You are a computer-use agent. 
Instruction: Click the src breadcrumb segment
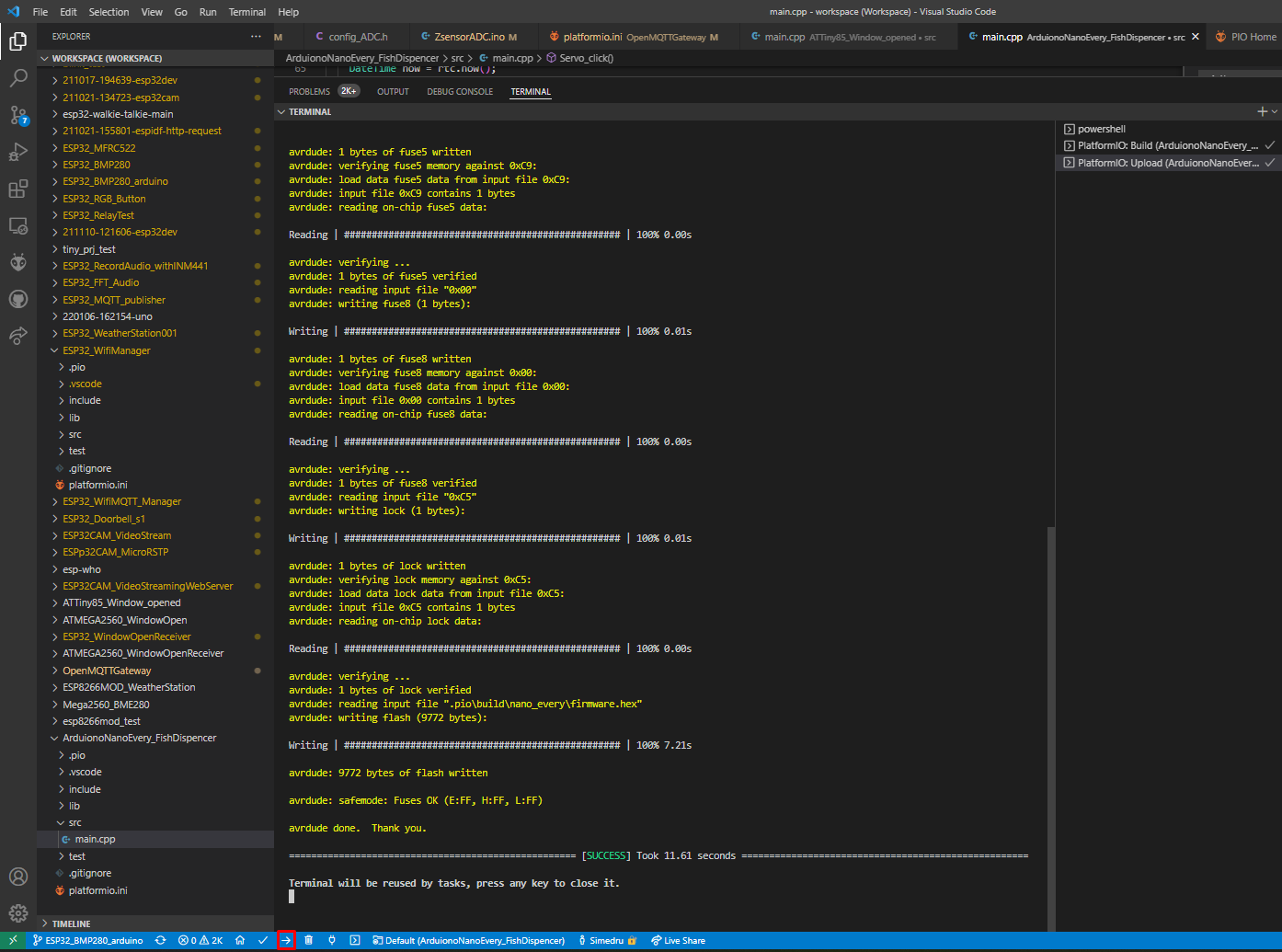[x=457, y=58]
